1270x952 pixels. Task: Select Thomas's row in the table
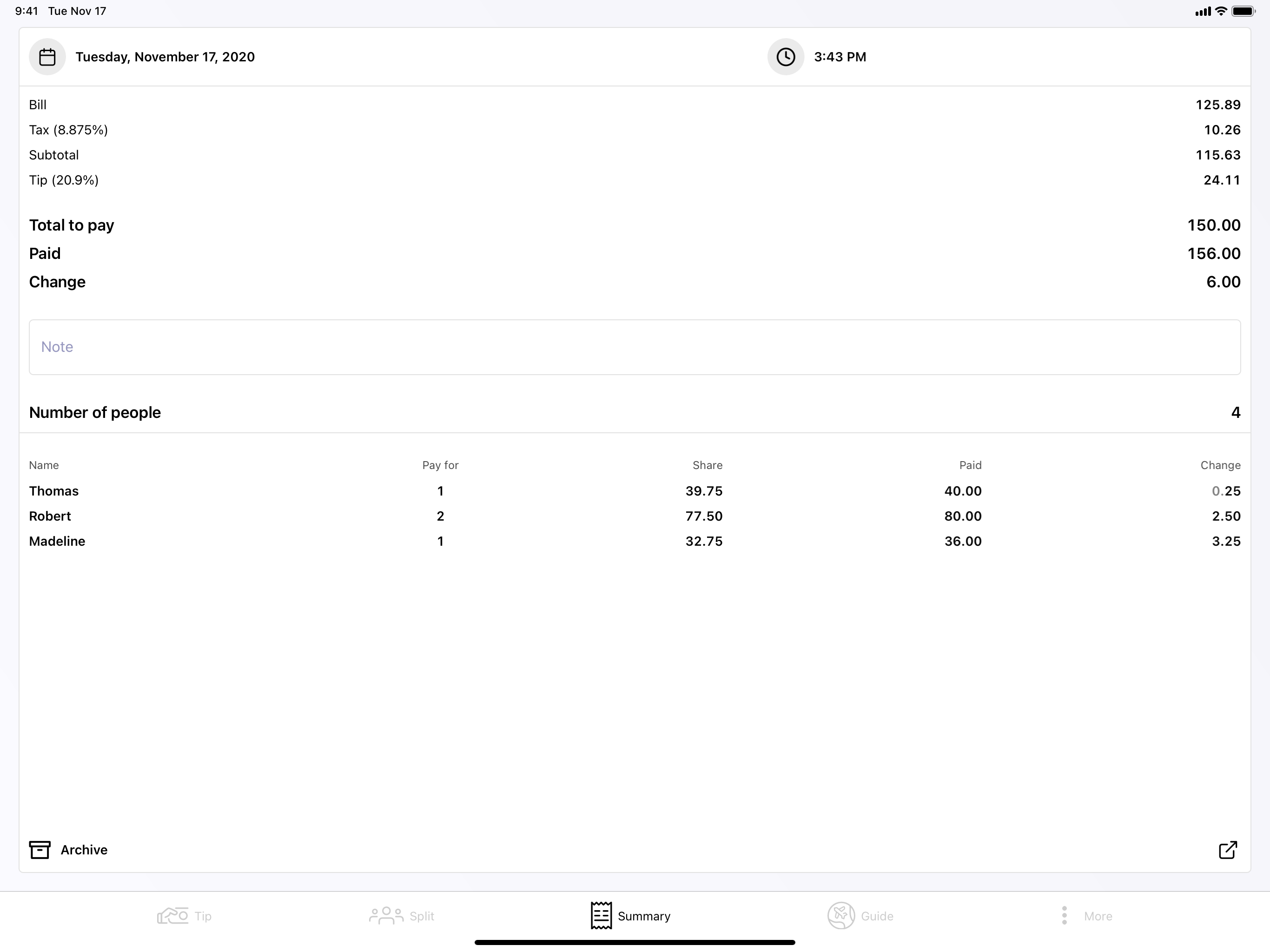[54, 491]
